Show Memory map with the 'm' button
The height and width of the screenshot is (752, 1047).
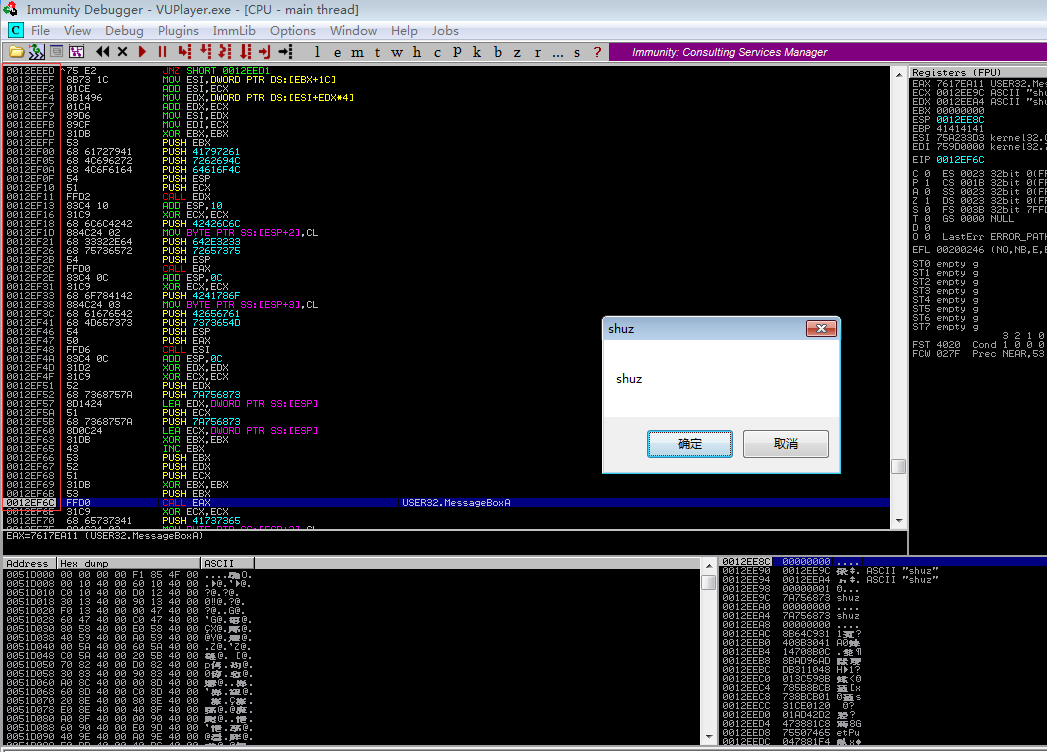tap(357, 52)
